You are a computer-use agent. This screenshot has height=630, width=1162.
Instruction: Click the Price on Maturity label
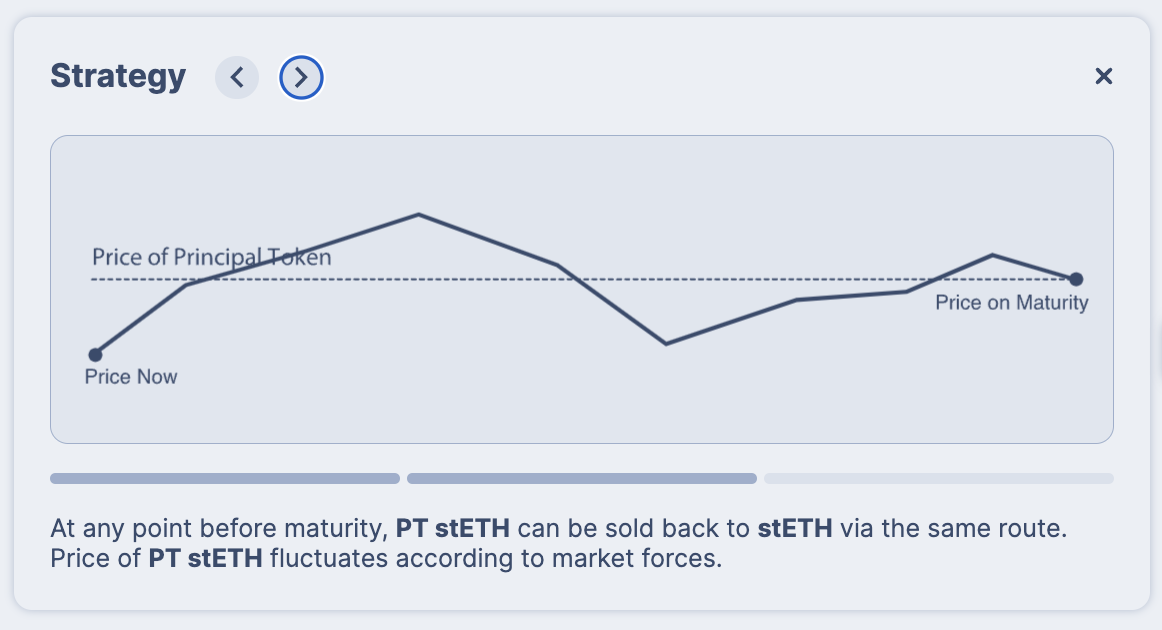(x=1011, y=302)
